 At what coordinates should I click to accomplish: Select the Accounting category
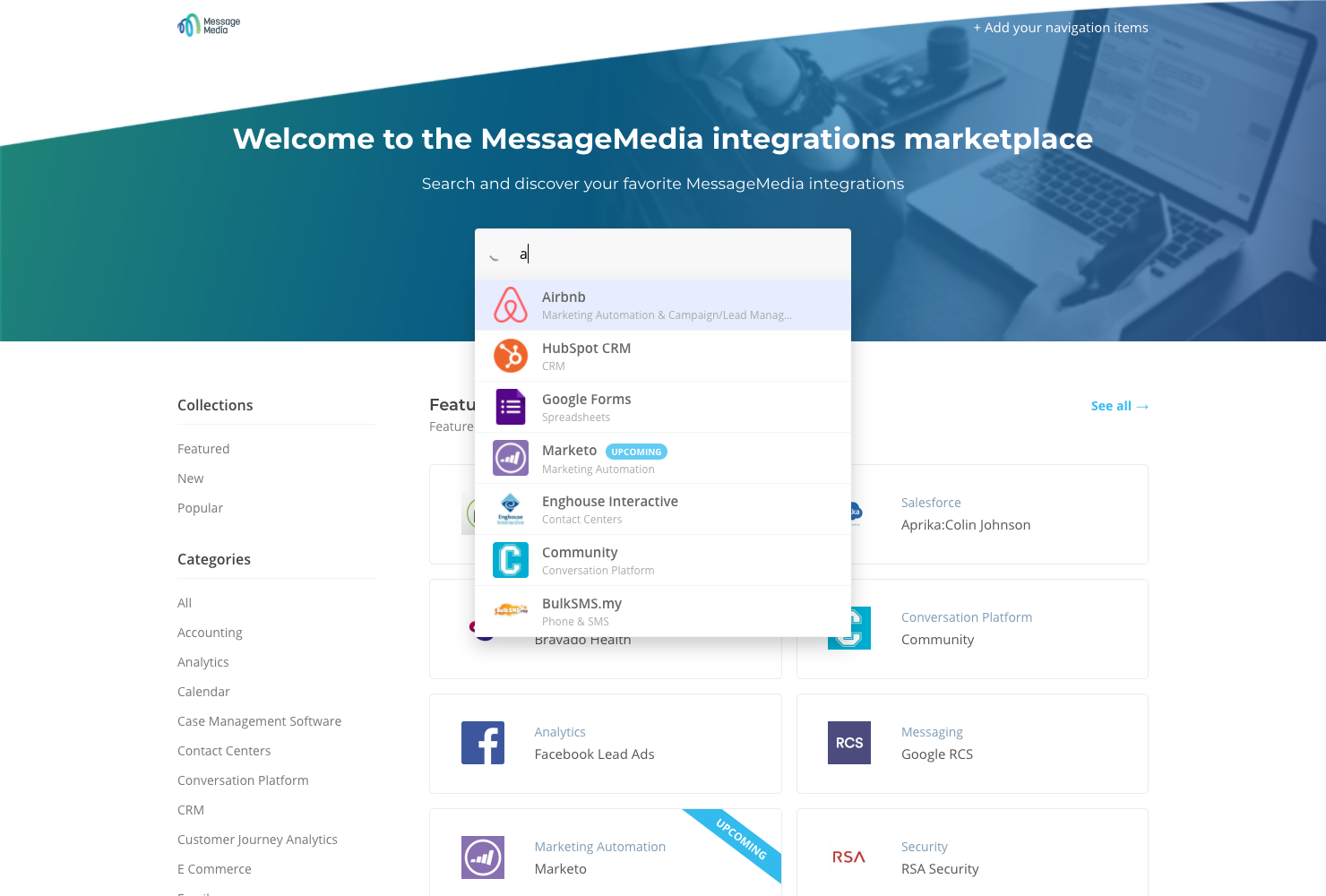point(210,633)
